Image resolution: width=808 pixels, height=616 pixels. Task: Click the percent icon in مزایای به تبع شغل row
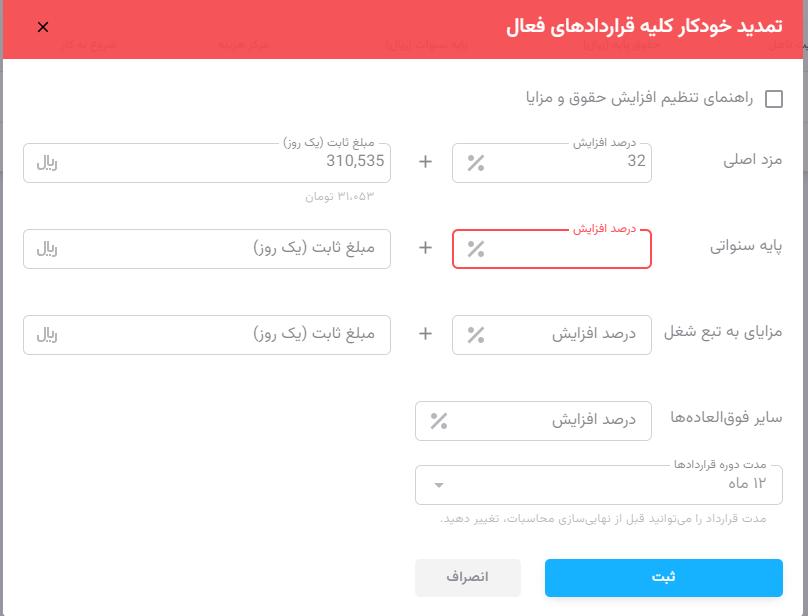coord(476,335)
